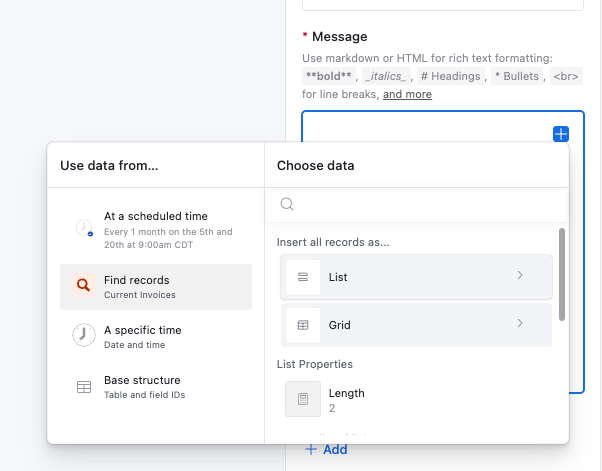Click the 'Date and time' subtitle
Viewport: 602px width, 471px height.
[134, 345]
